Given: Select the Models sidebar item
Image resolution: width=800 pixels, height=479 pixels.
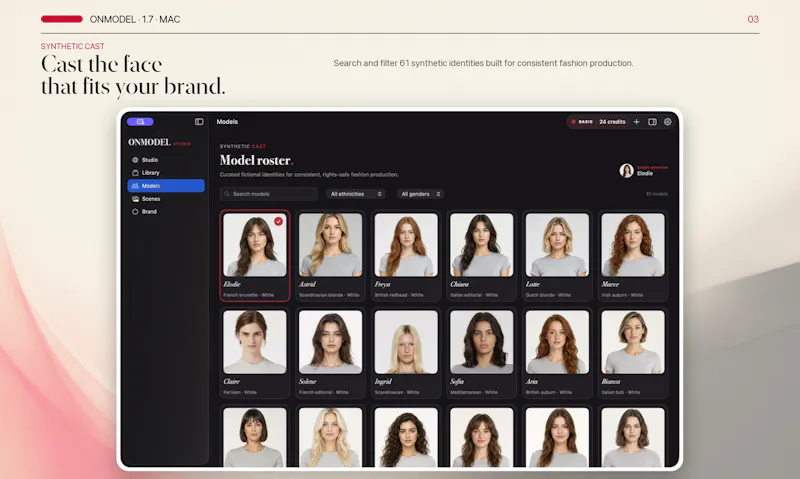Looking at the screenshot, I should click(166, 186).
